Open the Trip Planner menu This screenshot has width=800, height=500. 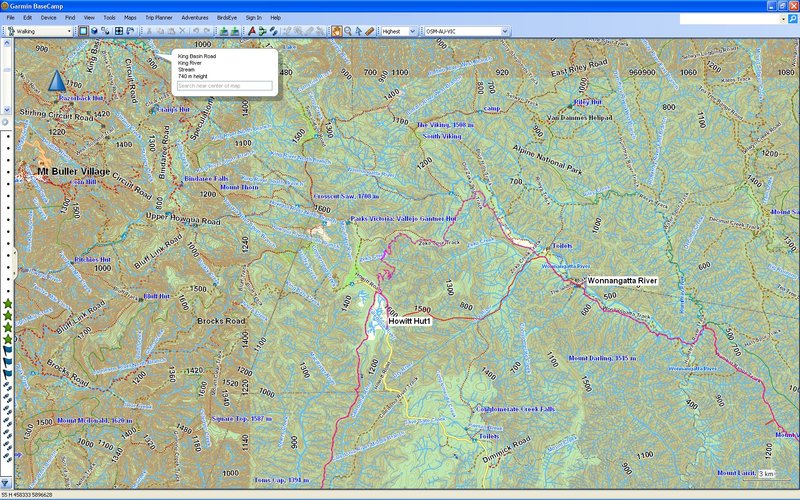tap(159, 17)
